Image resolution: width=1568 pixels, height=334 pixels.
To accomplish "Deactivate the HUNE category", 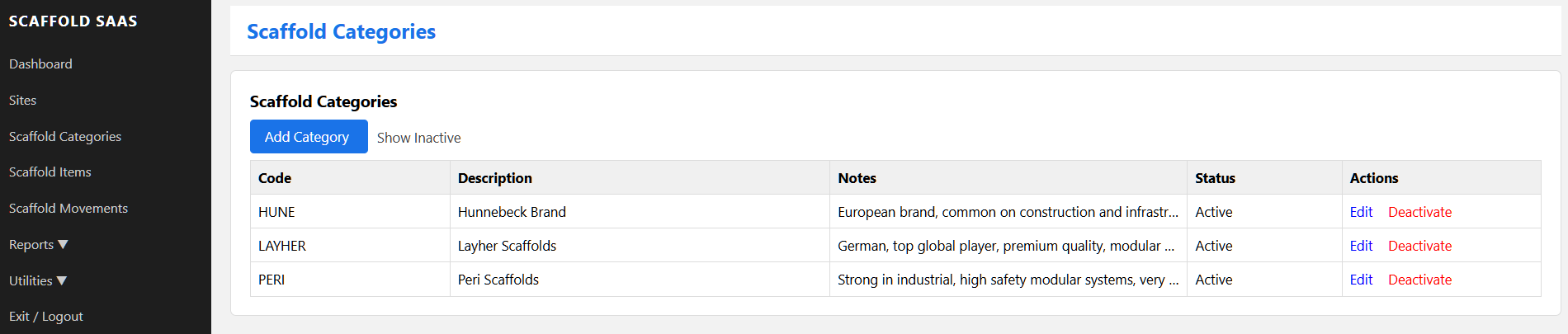I will point(1419,212).
